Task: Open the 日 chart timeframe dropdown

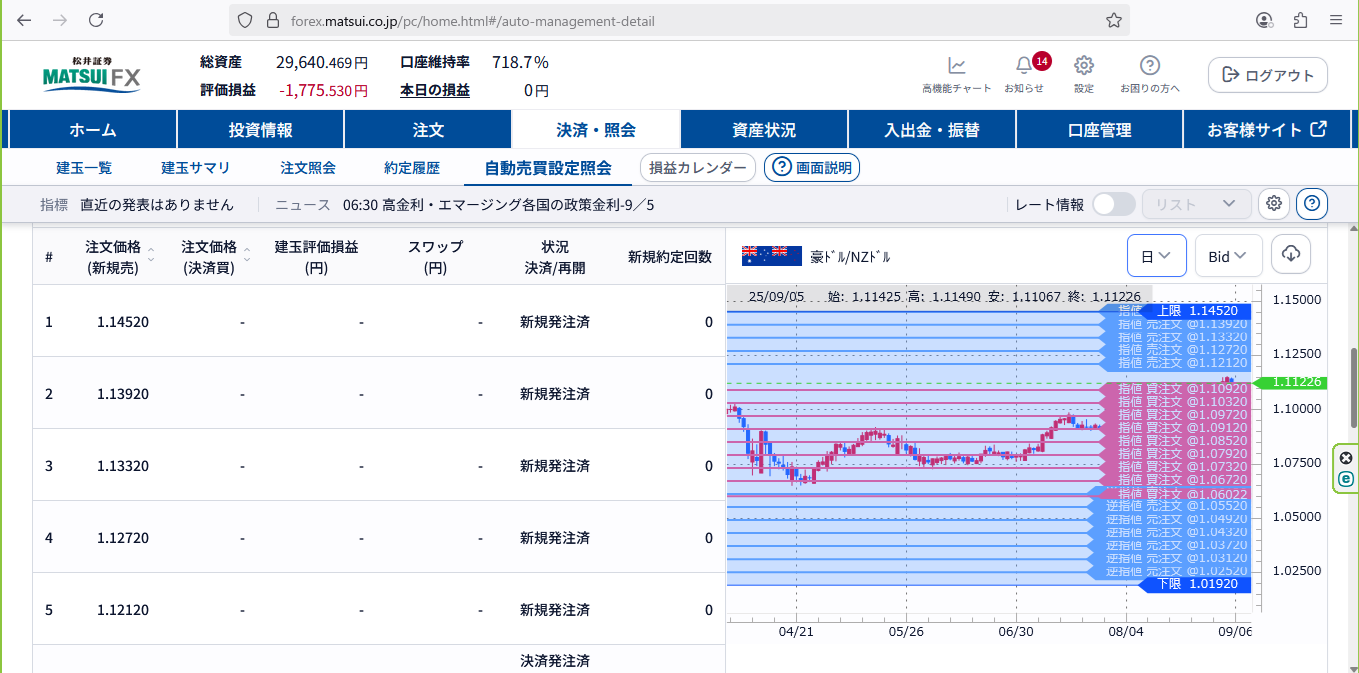Action: (x=1156, y=256)
